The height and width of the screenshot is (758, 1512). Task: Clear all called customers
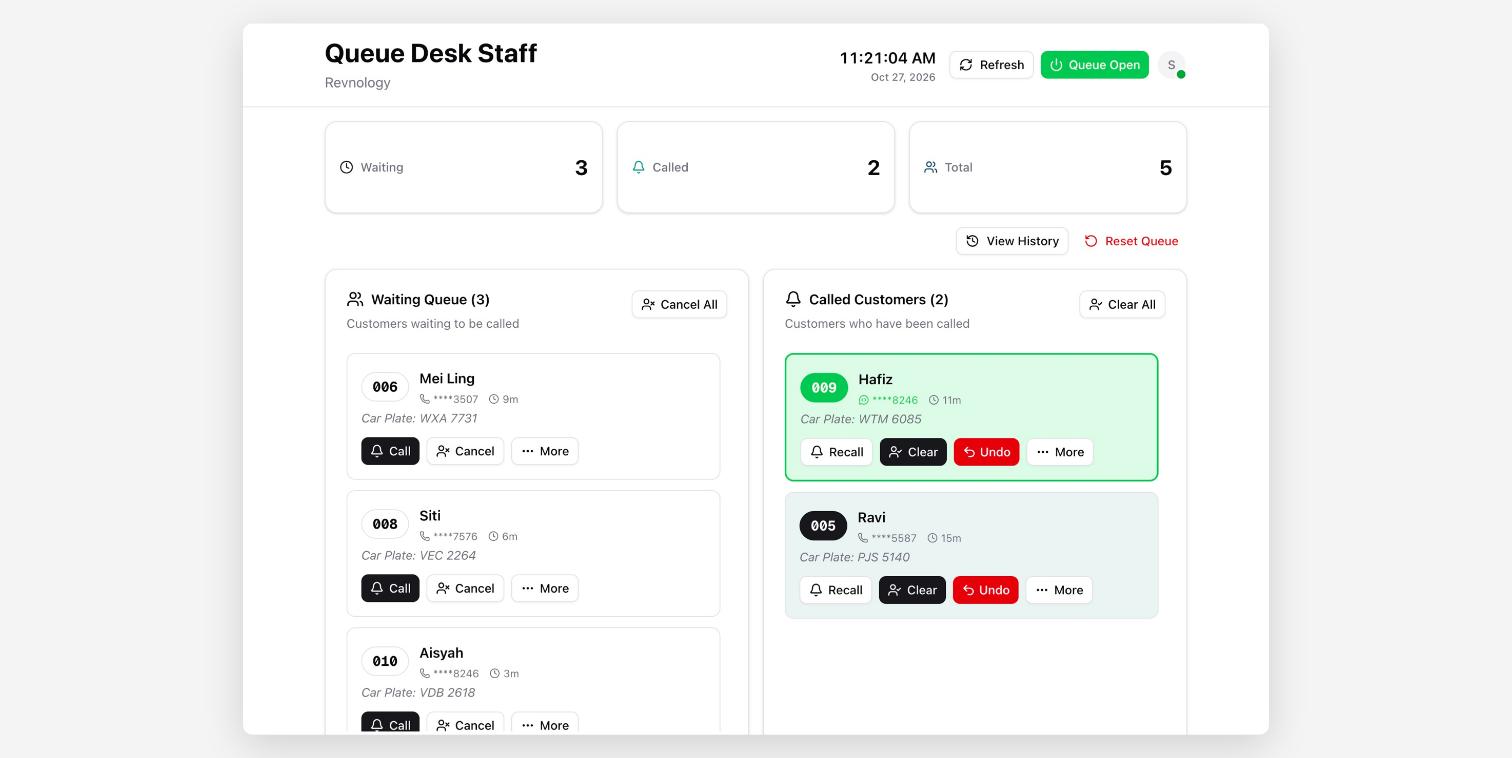click(x=1122, y=305)
